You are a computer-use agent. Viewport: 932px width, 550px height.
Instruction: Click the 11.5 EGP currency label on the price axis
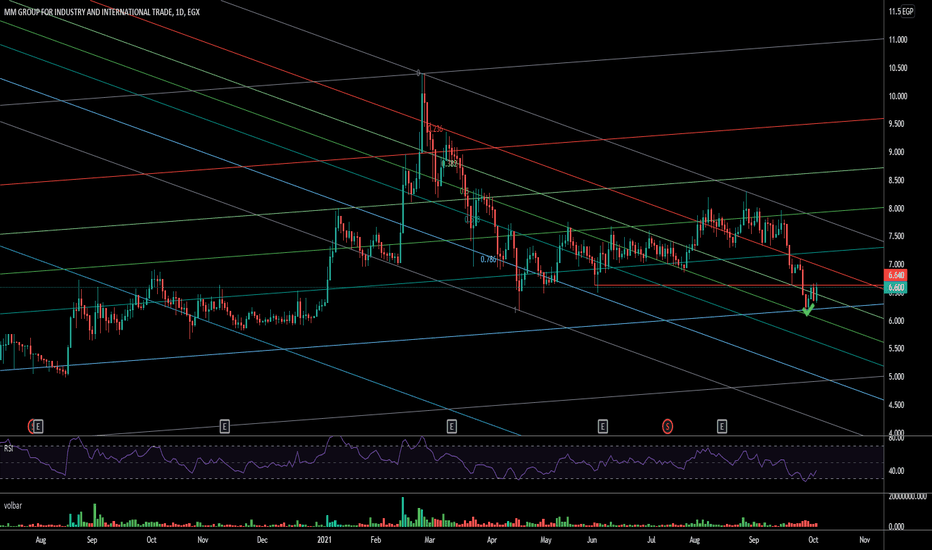pos(901,11)
